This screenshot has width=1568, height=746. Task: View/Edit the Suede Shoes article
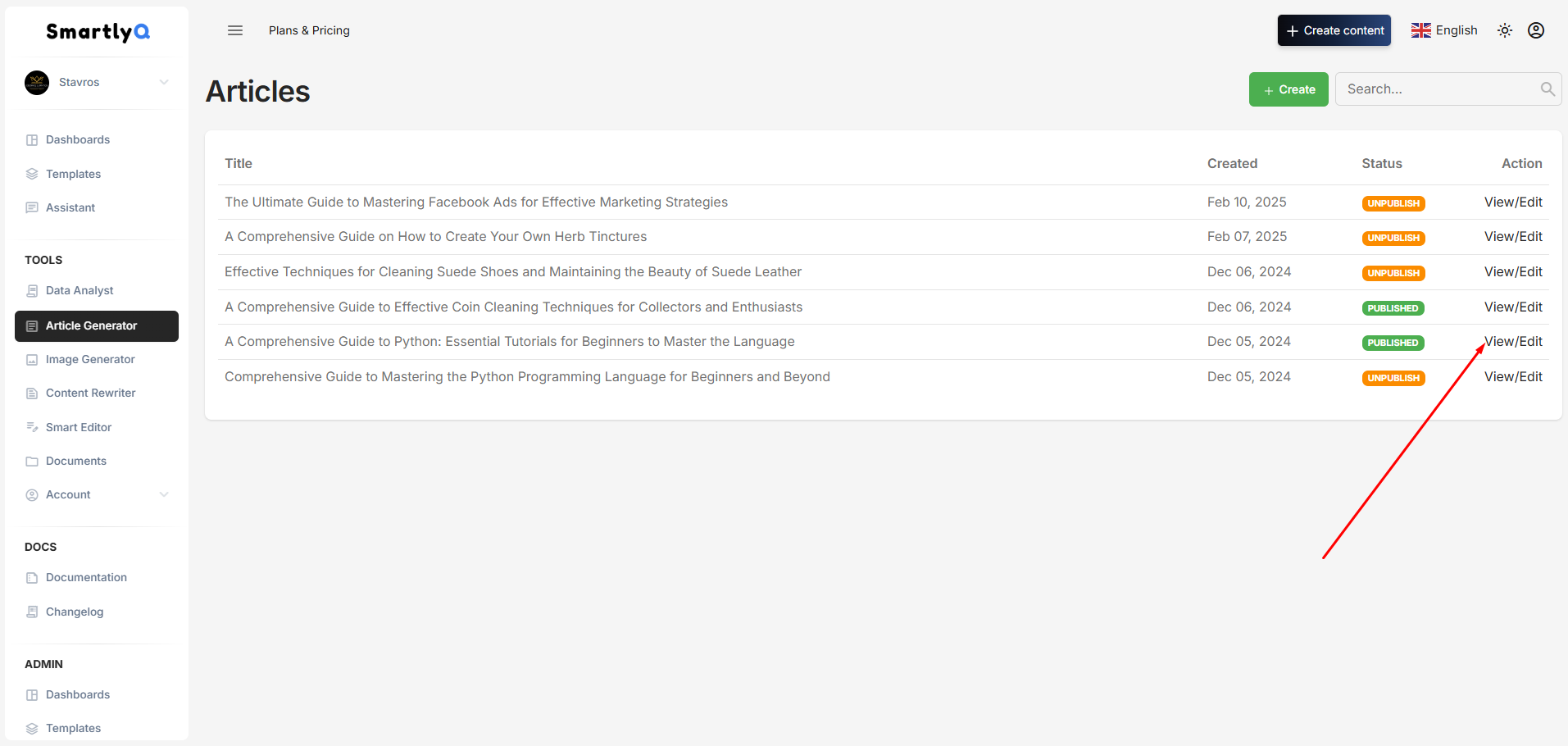(x=1513, y=272)
